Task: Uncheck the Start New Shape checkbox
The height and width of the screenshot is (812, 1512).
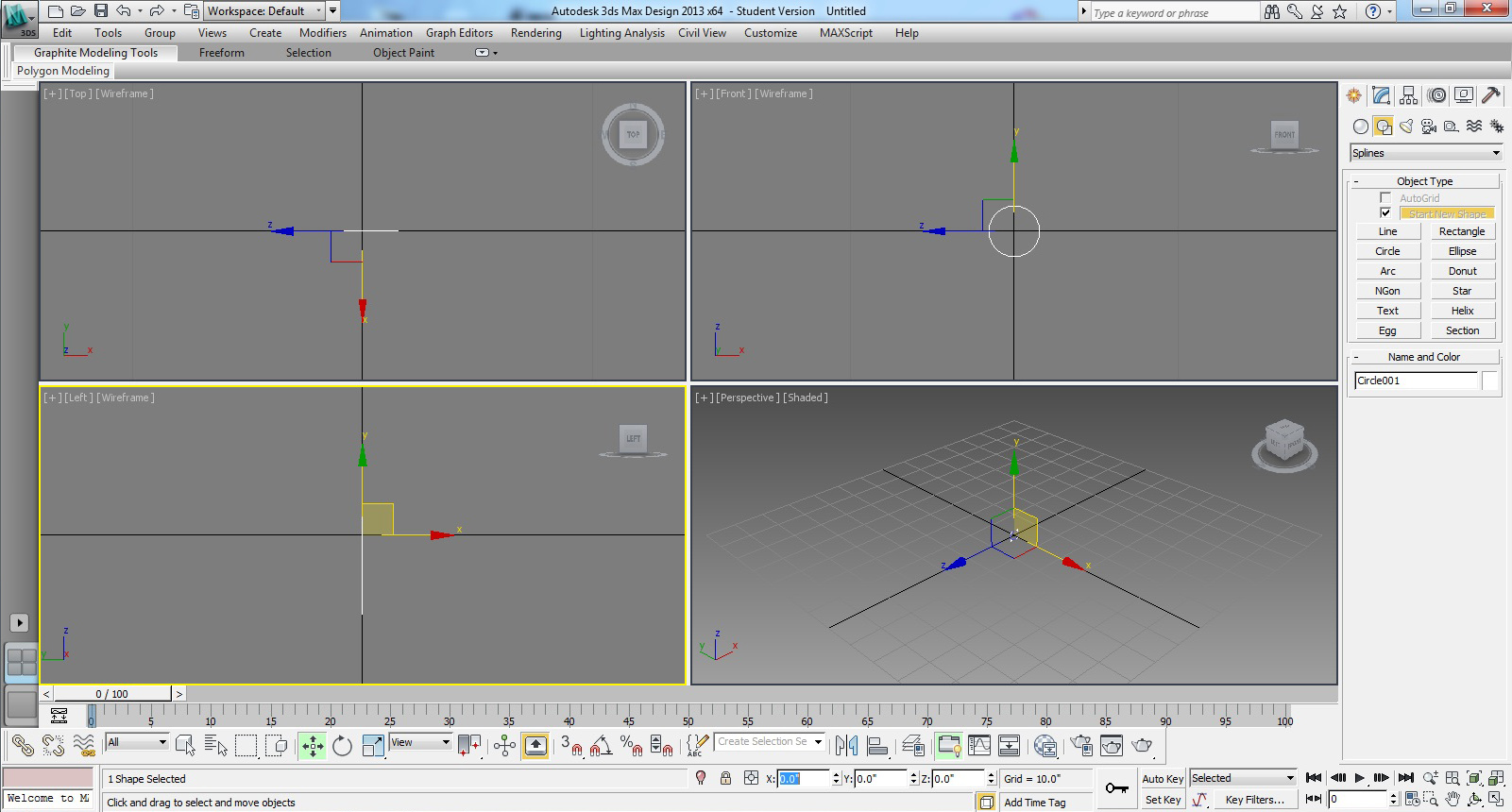Action: coord(1385,212)
